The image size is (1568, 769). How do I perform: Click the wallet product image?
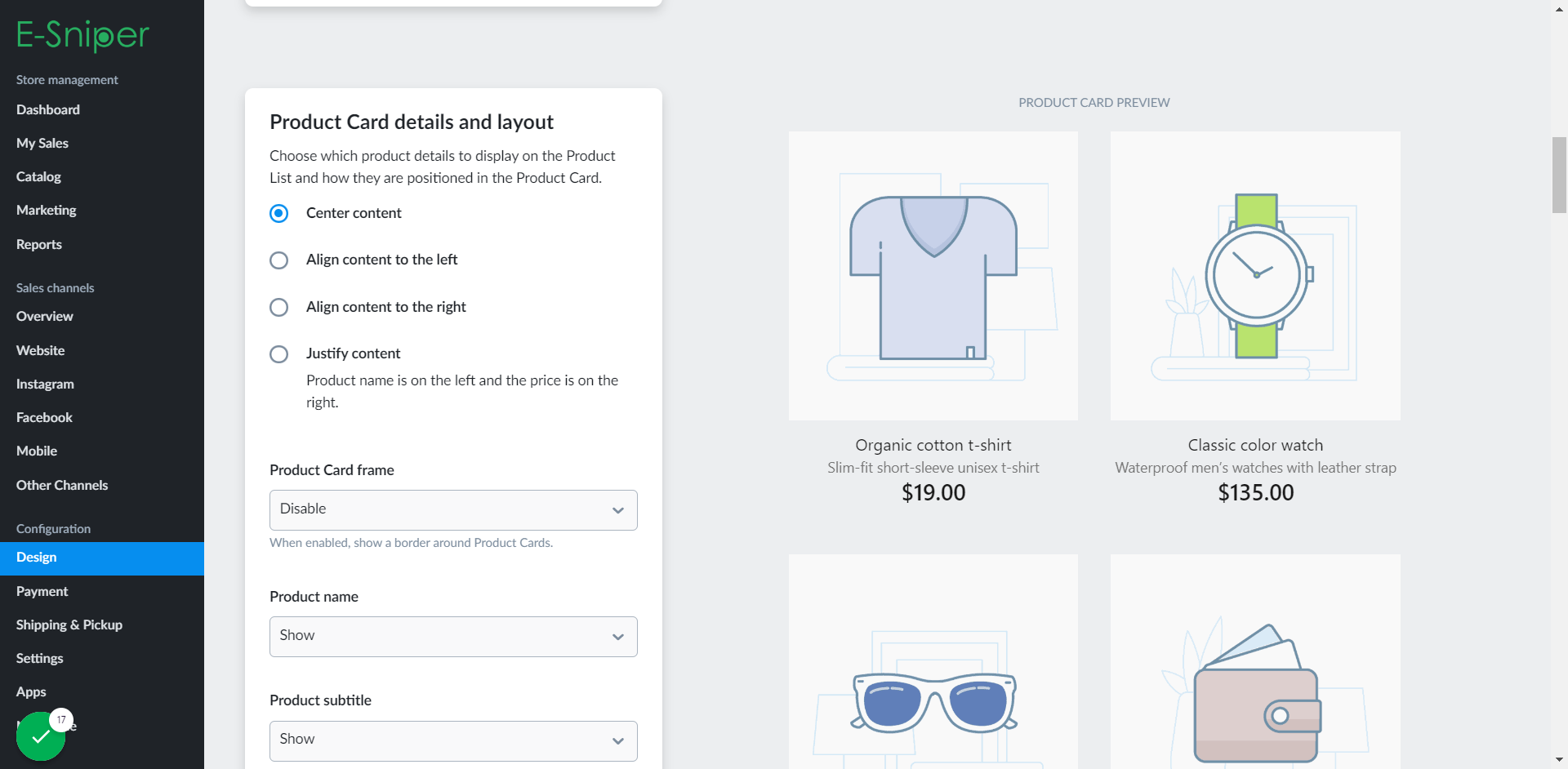coord(1255,661)
